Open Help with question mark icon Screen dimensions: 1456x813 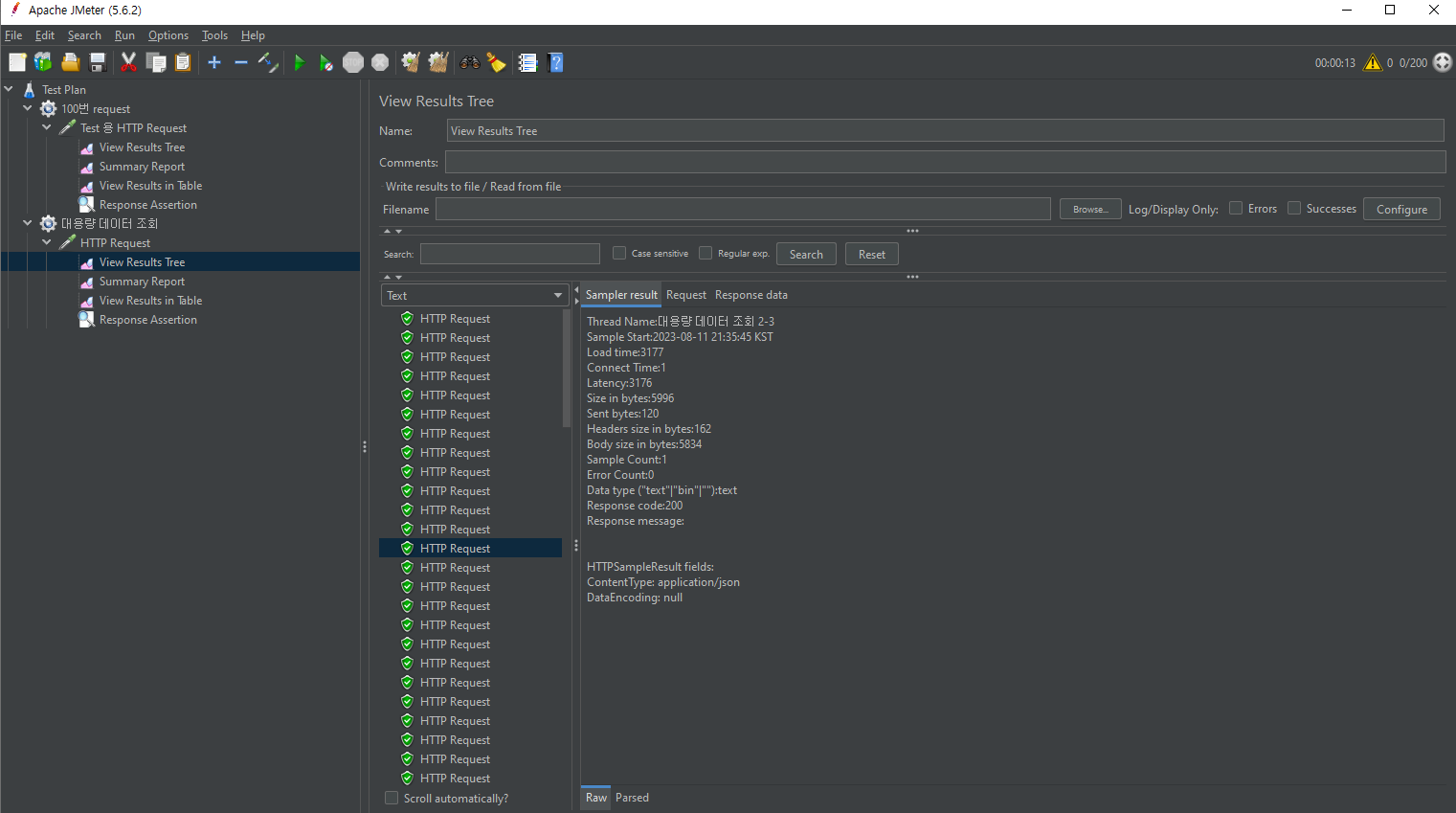click(555, 62)
